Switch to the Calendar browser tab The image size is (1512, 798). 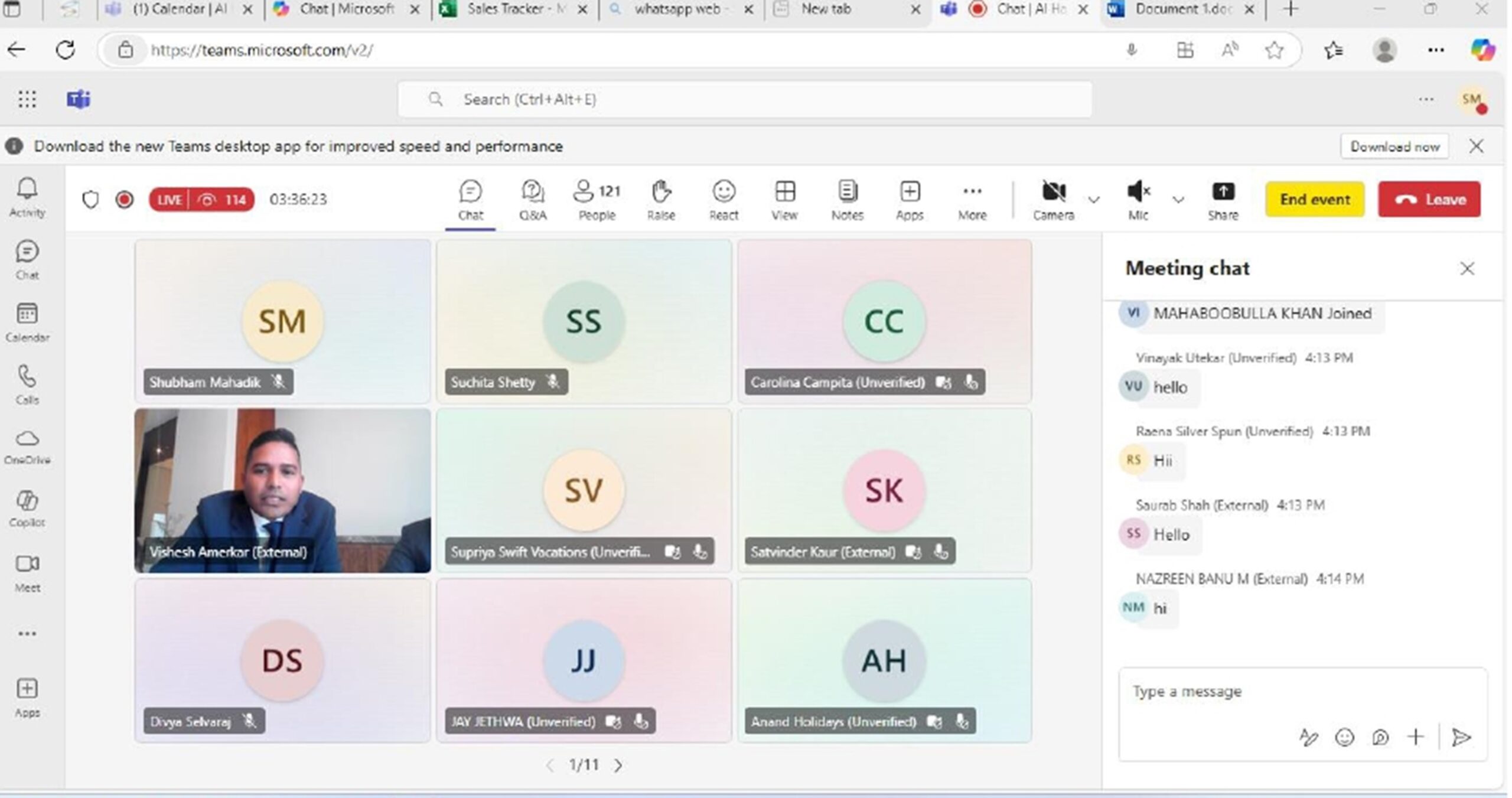click(179, 10)
